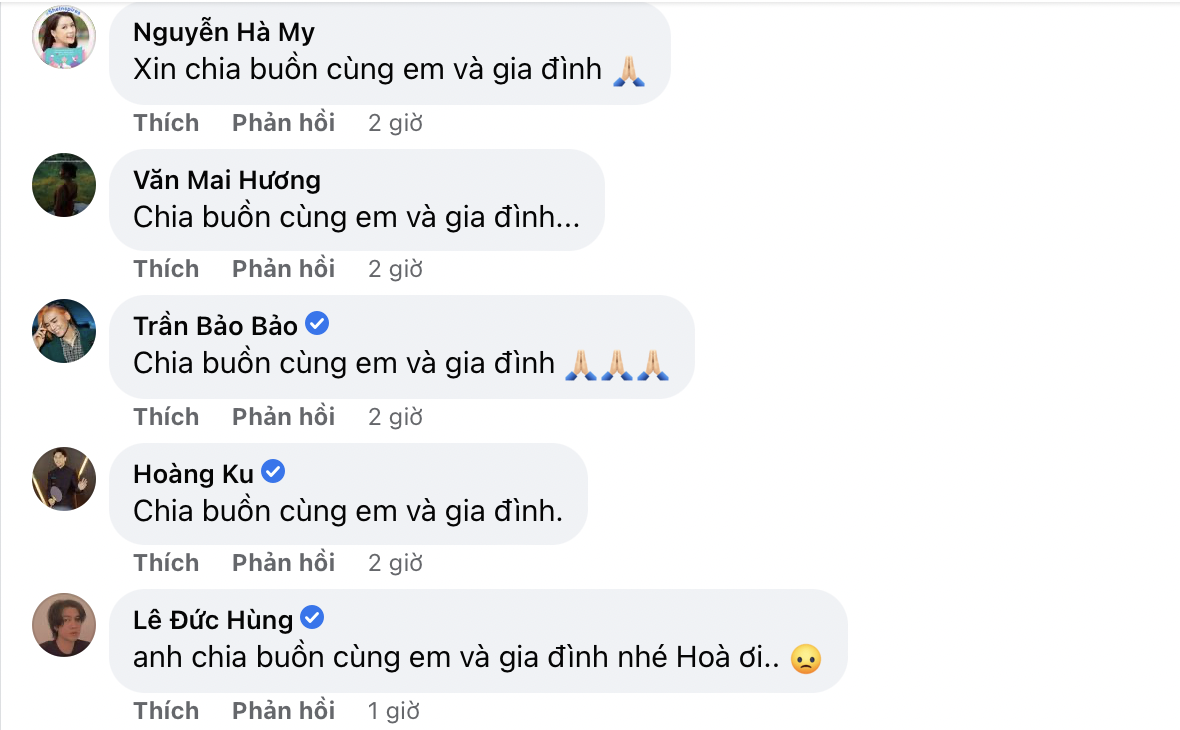
Task: Reply to Lê Đức Hùng's comment
Action: (284, 710)
